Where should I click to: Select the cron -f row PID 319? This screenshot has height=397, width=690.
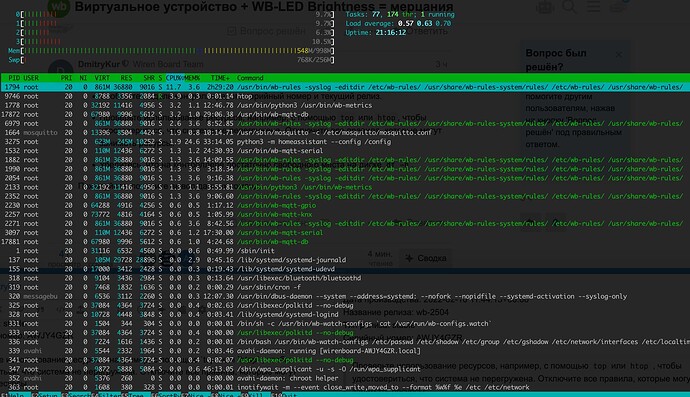coord(345,287)
